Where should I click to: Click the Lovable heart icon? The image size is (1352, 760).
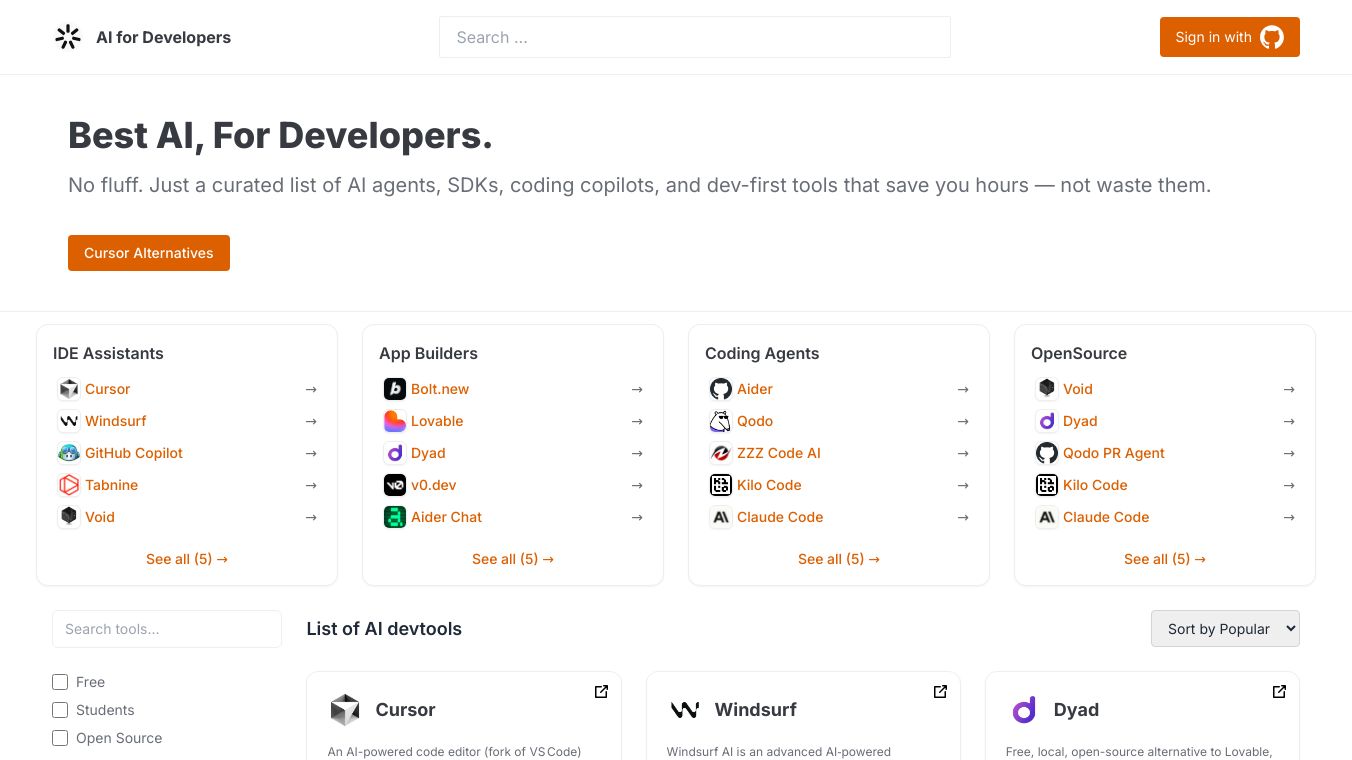[395, 421]
